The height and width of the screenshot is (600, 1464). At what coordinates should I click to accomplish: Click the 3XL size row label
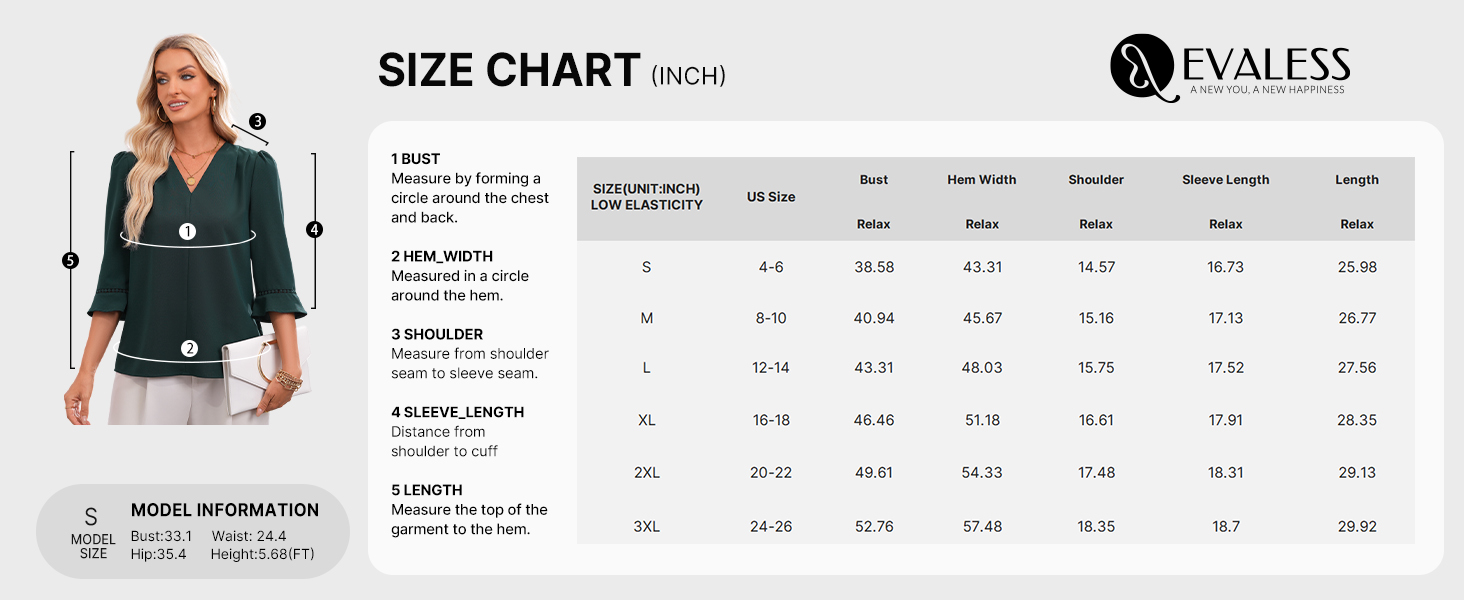(x=647, y=526)
